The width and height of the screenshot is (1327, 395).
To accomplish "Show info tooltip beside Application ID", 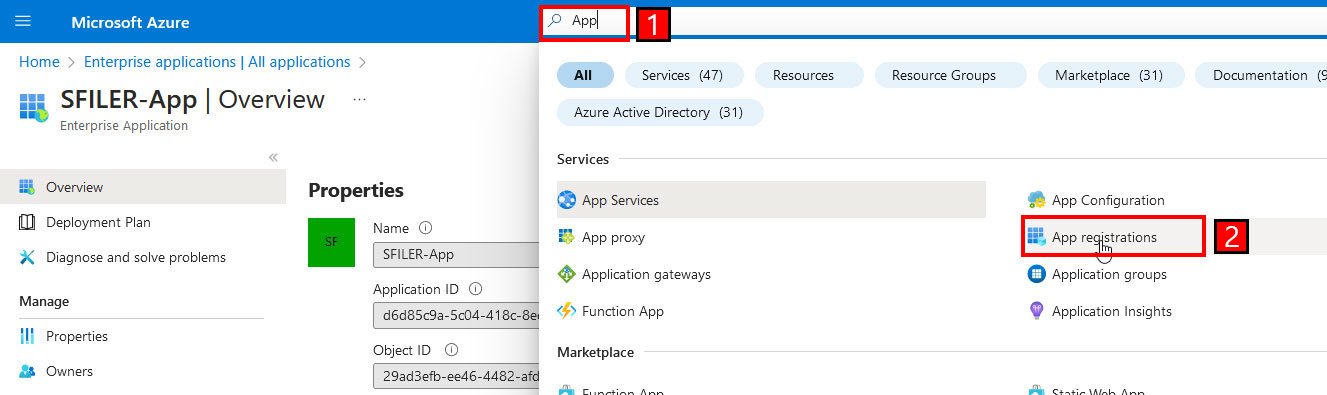I will 475,289.
